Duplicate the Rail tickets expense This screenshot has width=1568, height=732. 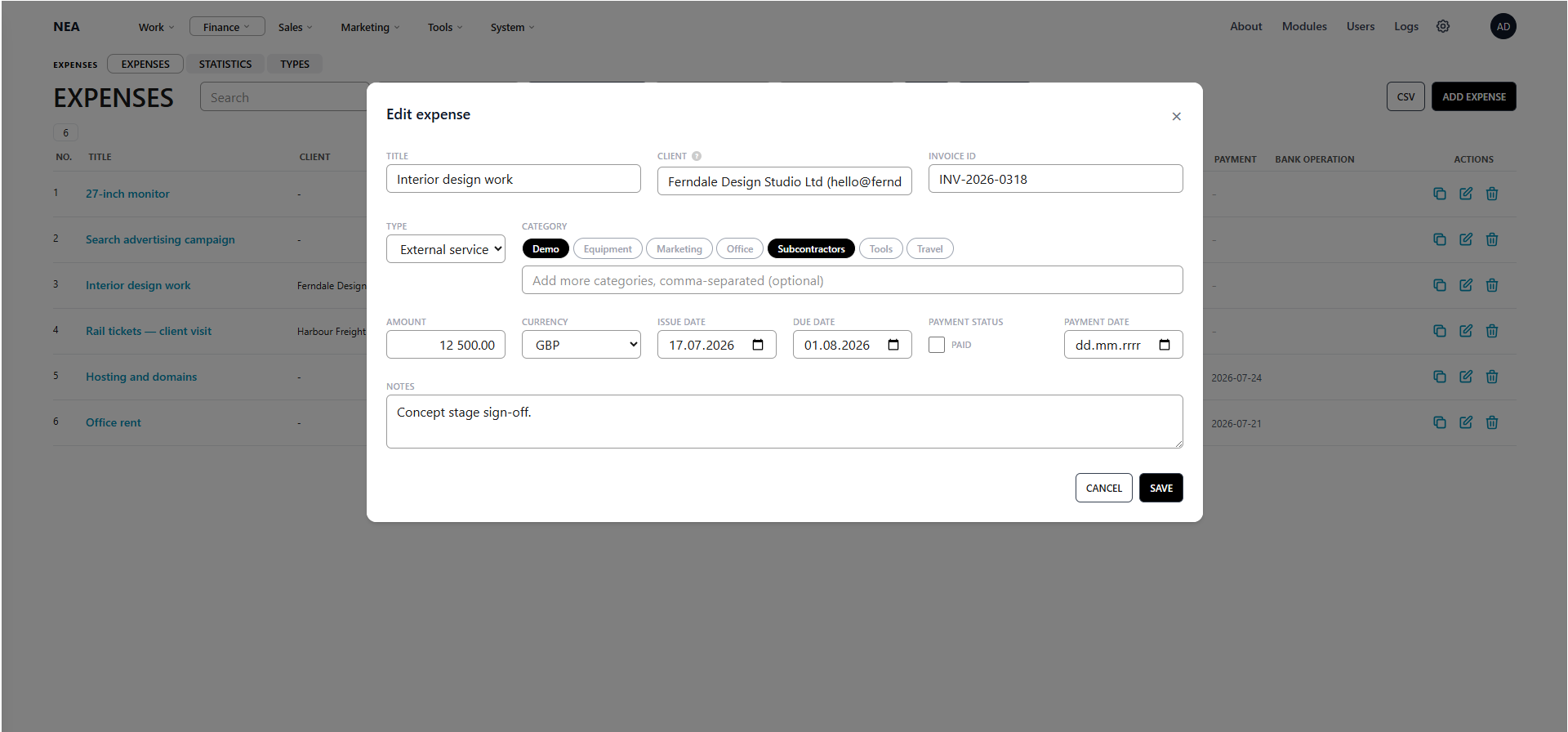(x=1440, y=331)
